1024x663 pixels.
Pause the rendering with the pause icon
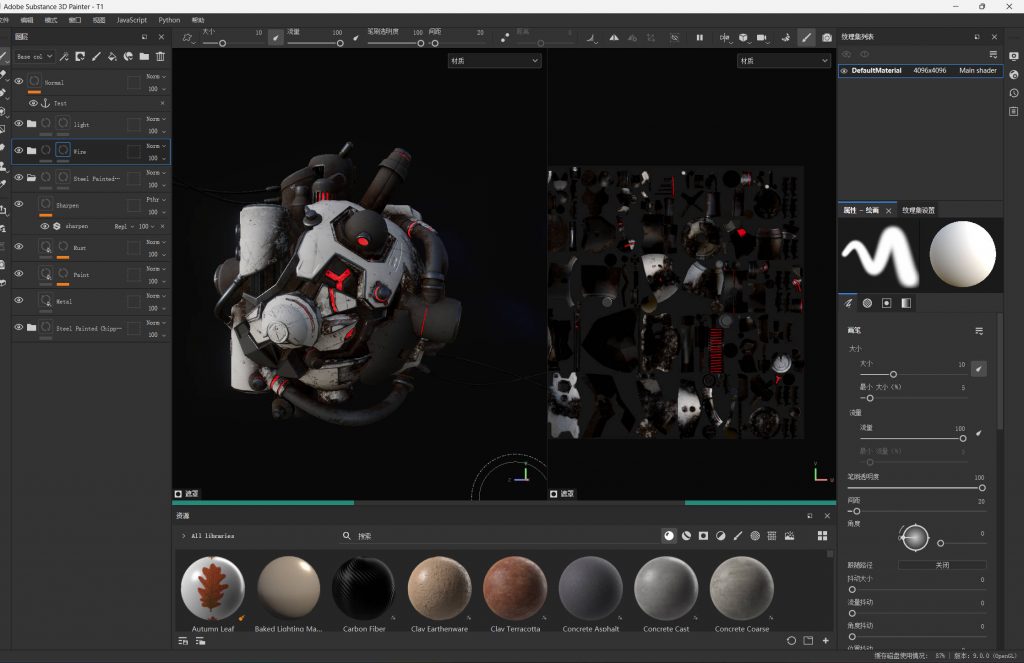(700, 38)
